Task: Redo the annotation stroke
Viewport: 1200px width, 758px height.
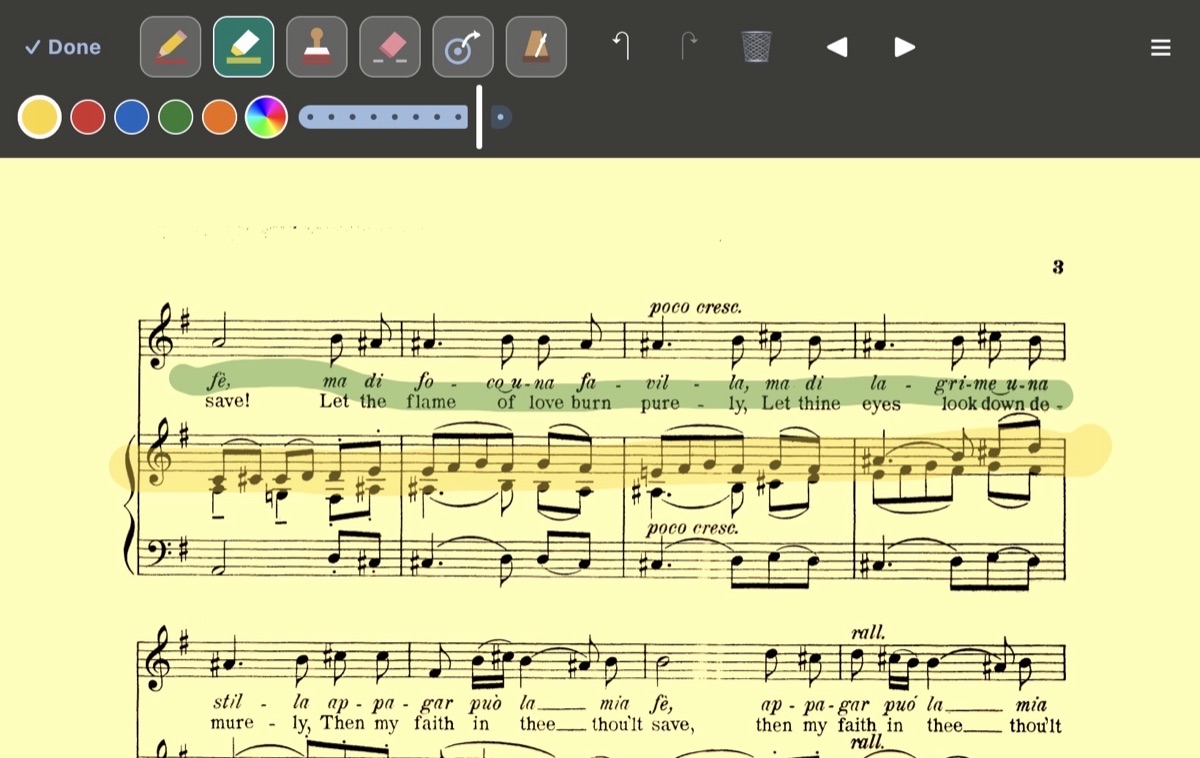Action: click(x=689, y=46)
